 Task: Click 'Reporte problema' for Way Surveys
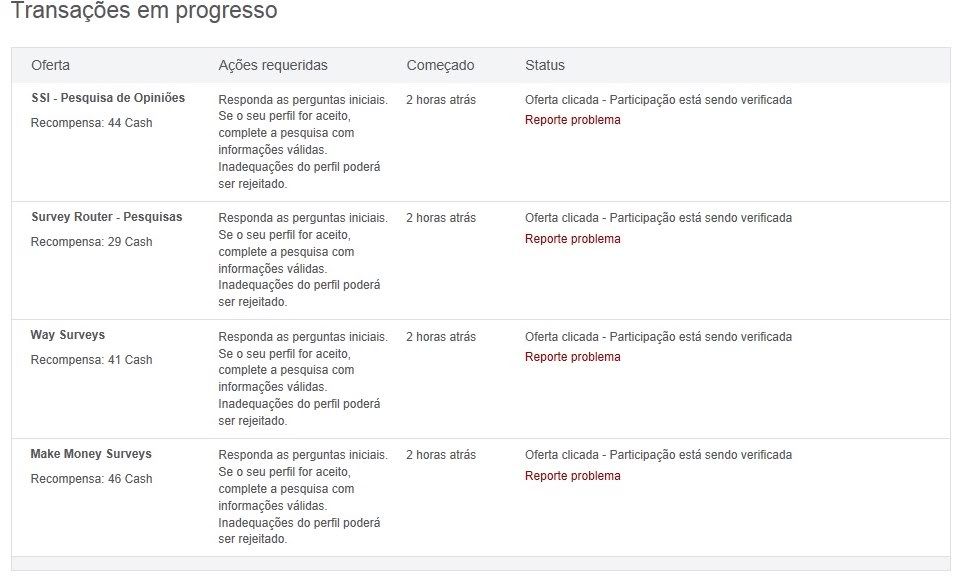[x=572, y=357]
